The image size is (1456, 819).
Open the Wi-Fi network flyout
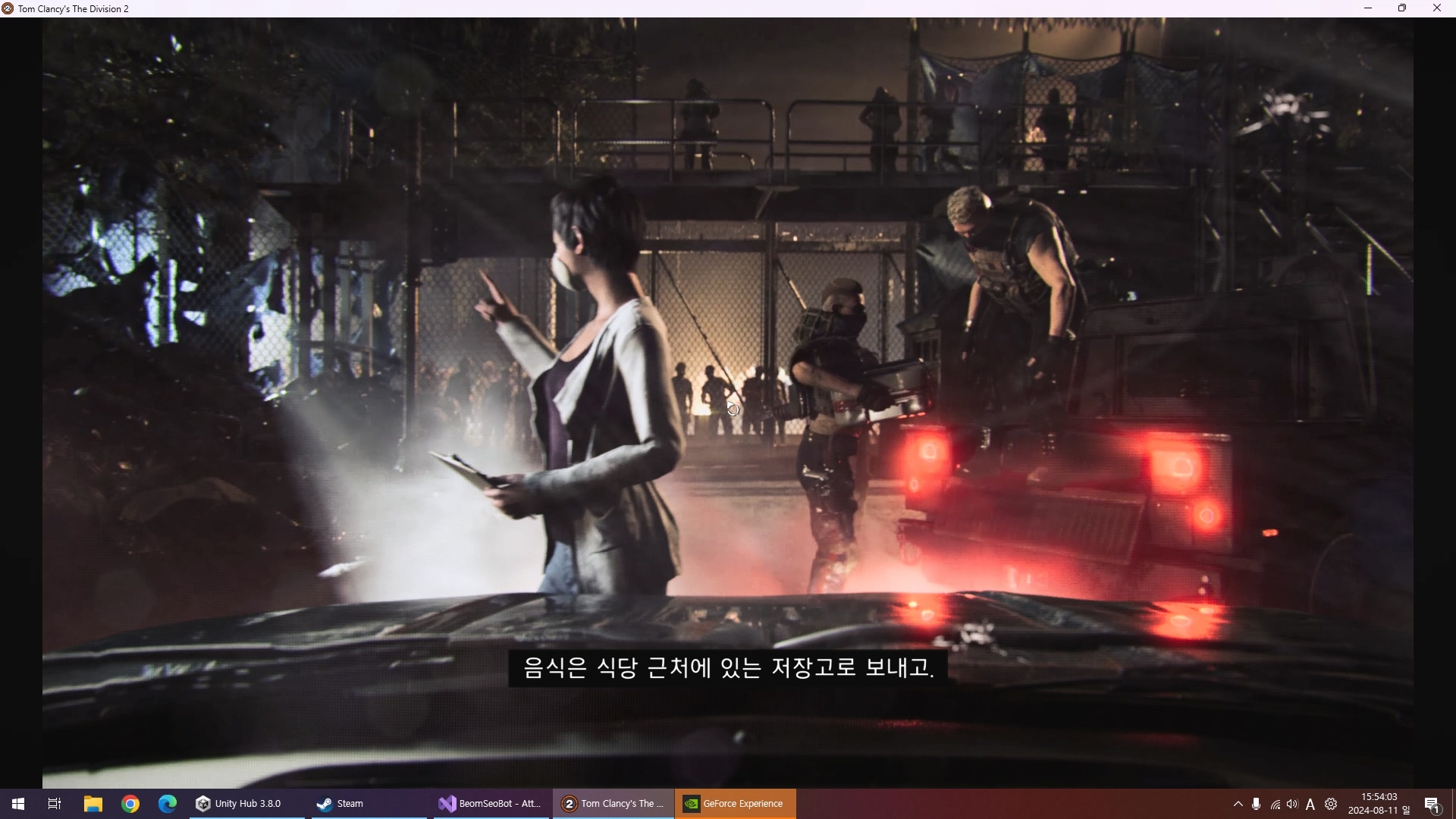click(1275, 804)
